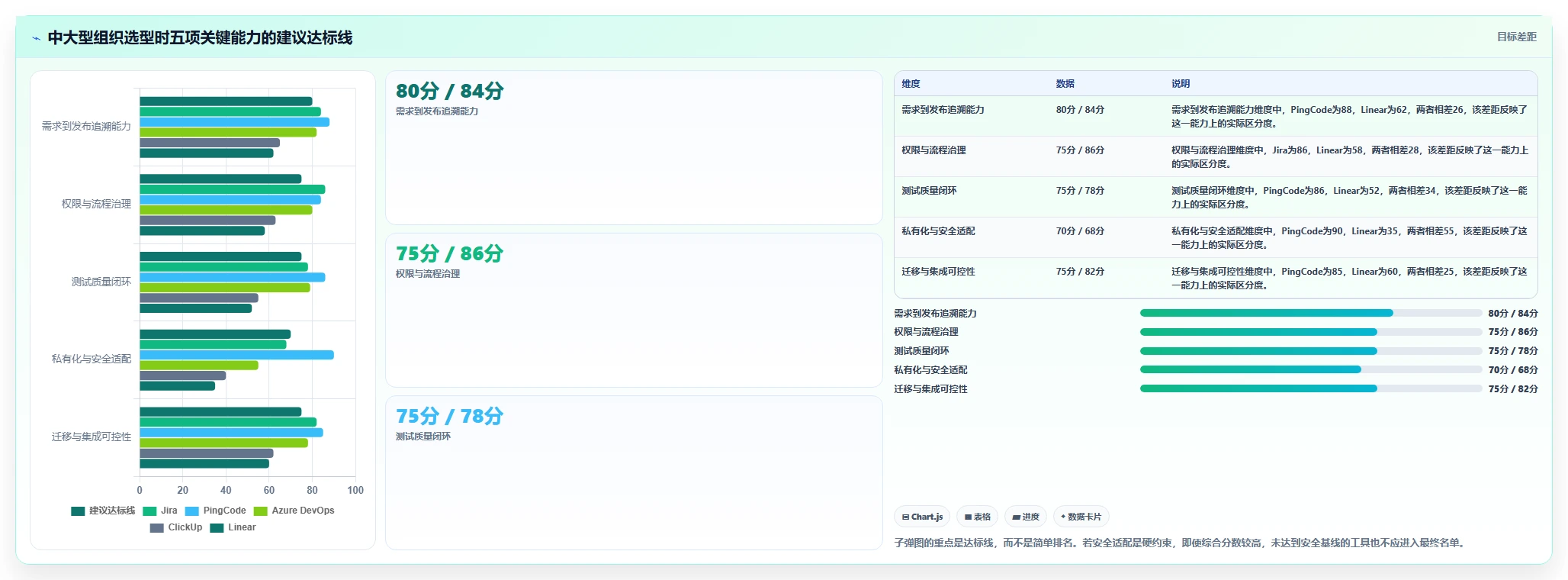
Task: Hide the Linear series via legend
Action: [x=233, y=528]
